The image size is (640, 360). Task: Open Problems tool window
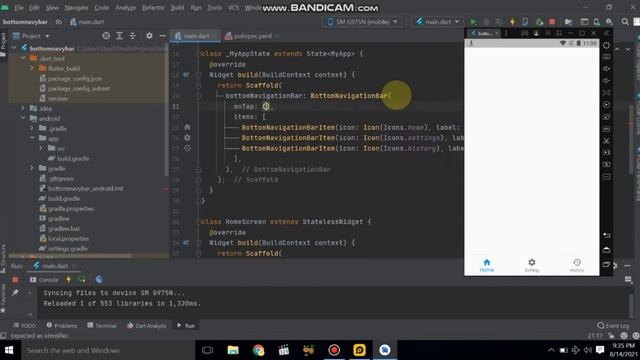(62, 326)
